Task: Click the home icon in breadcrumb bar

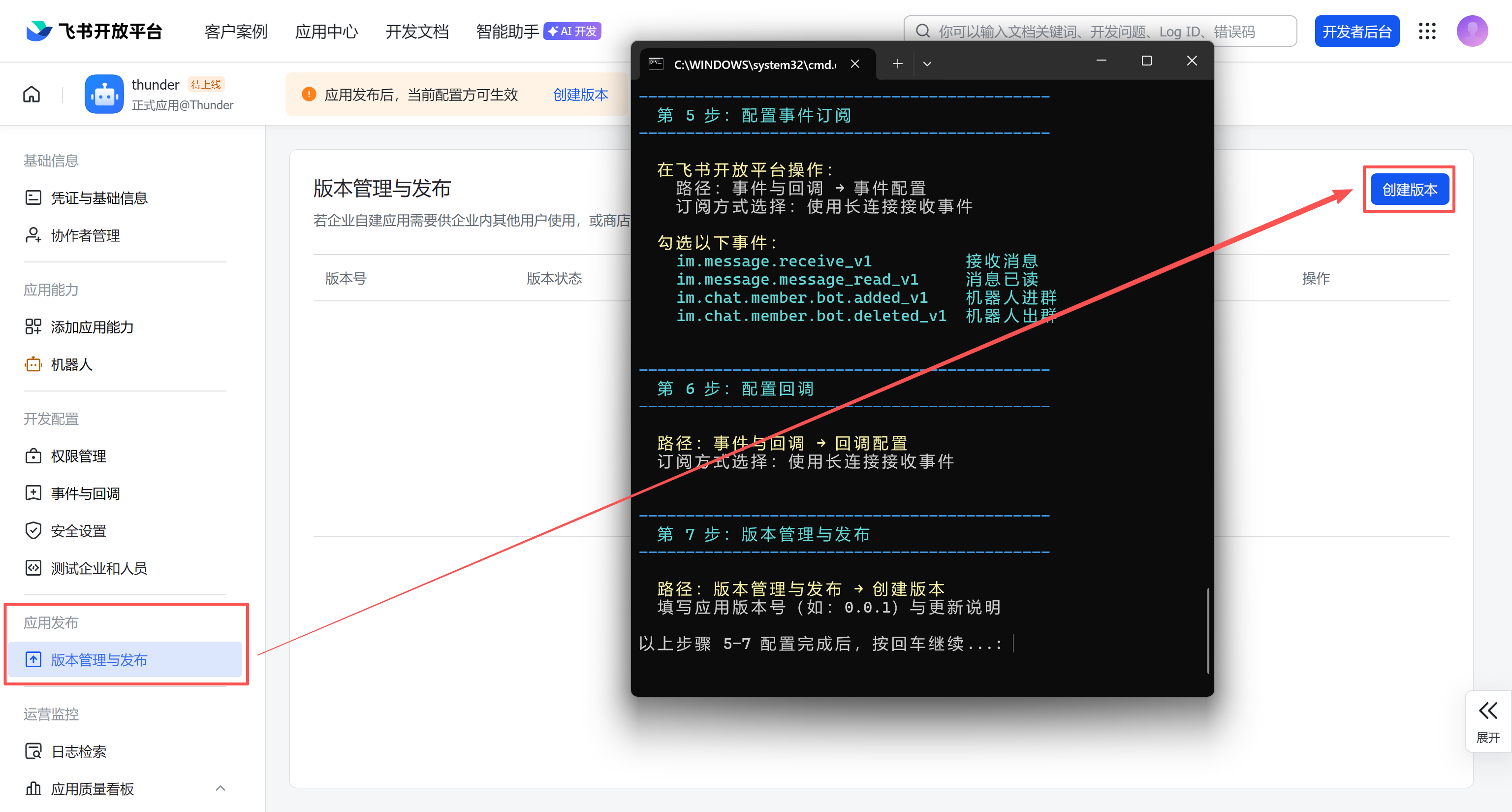Action: pos(31,94)
